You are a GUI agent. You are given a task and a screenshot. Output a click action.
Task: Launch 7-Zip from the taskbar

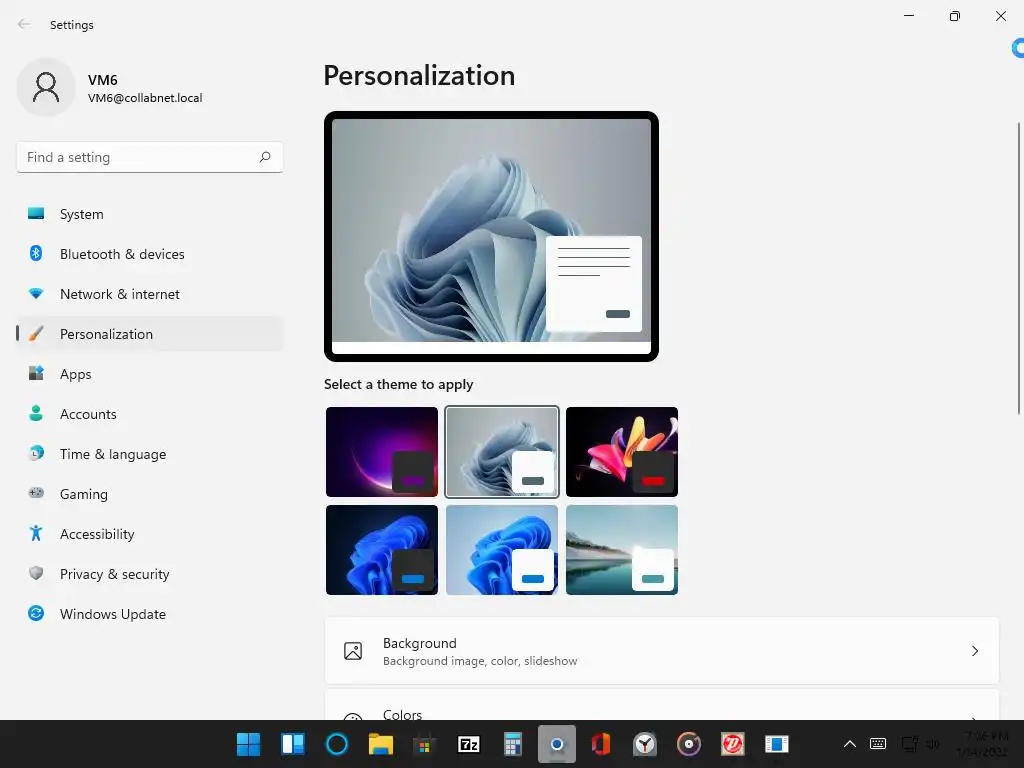pyautogui.click(x=469, y=744)
